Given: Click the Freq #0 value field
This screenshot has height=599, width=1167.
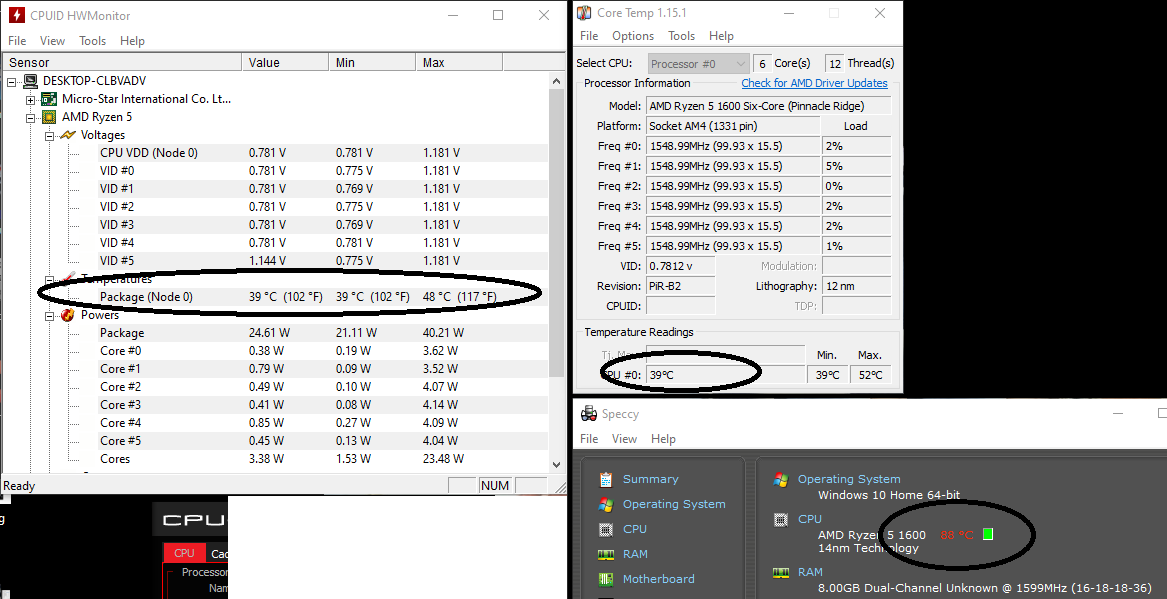Looking at the screenshot, I should pos(733,146).
